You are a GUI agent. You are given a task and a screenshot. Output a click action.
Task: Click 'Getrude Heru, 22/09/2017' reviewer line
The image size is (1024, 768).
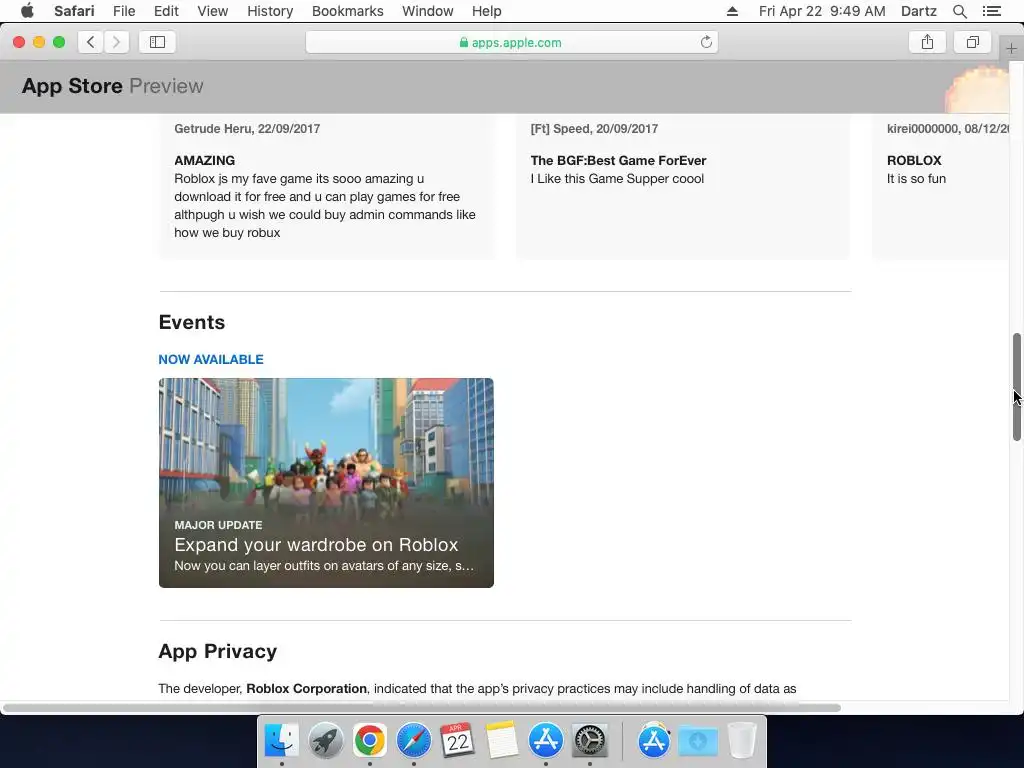[247, 129]
